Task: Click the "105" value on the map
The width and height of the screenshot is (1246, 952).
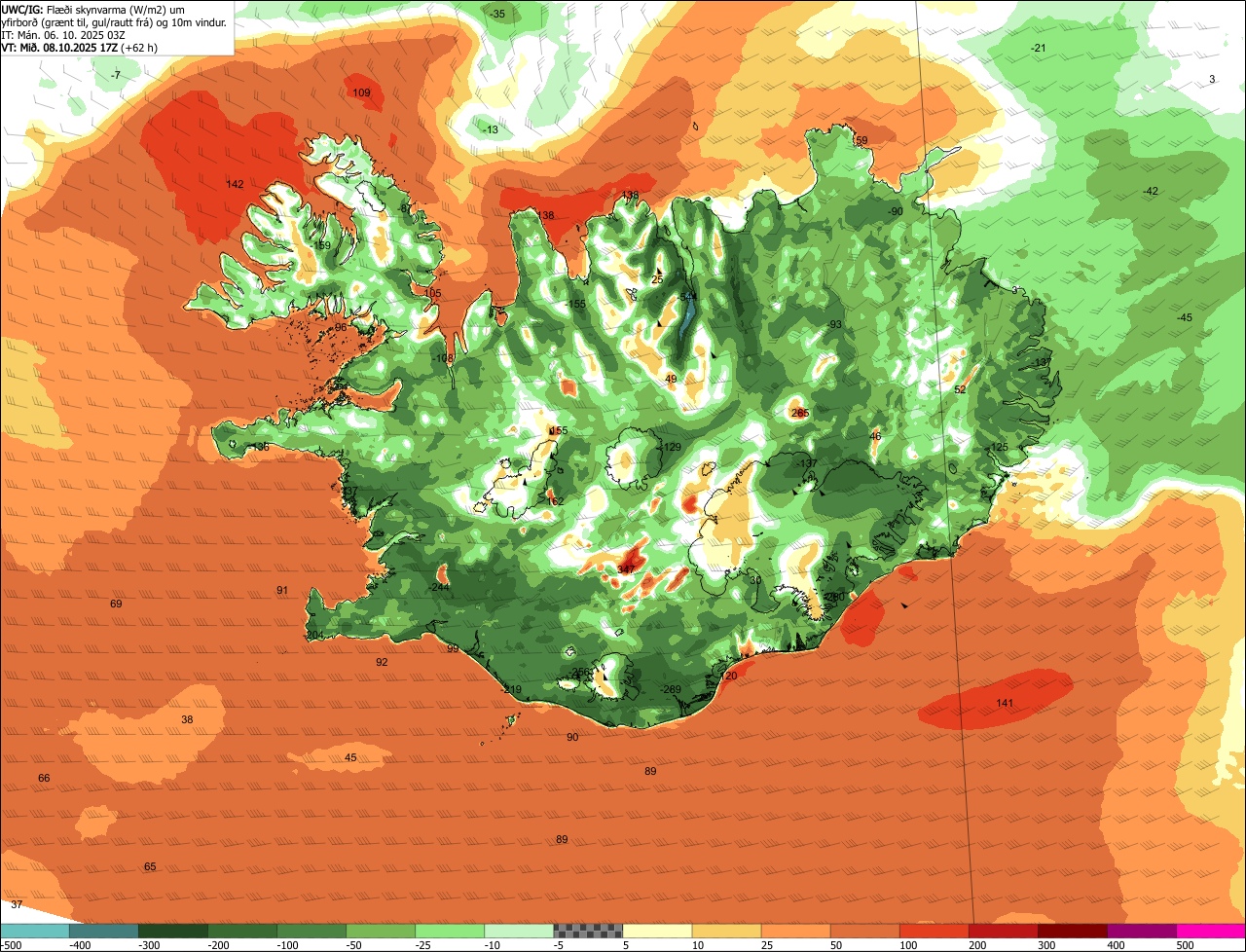Action: tap(432, 293)
